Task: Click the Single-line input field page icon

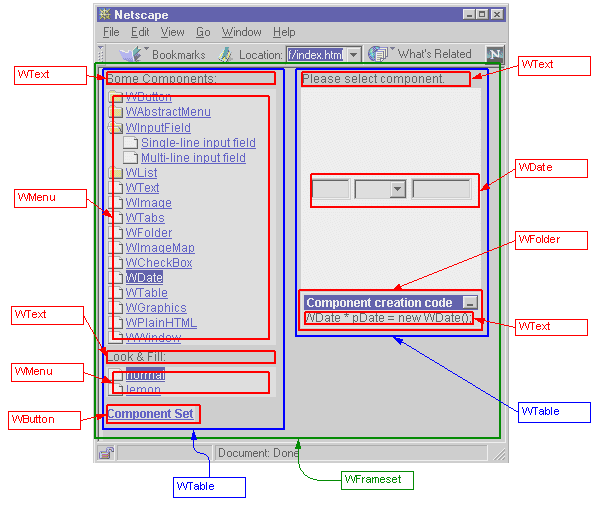Action: click(131, 143)
